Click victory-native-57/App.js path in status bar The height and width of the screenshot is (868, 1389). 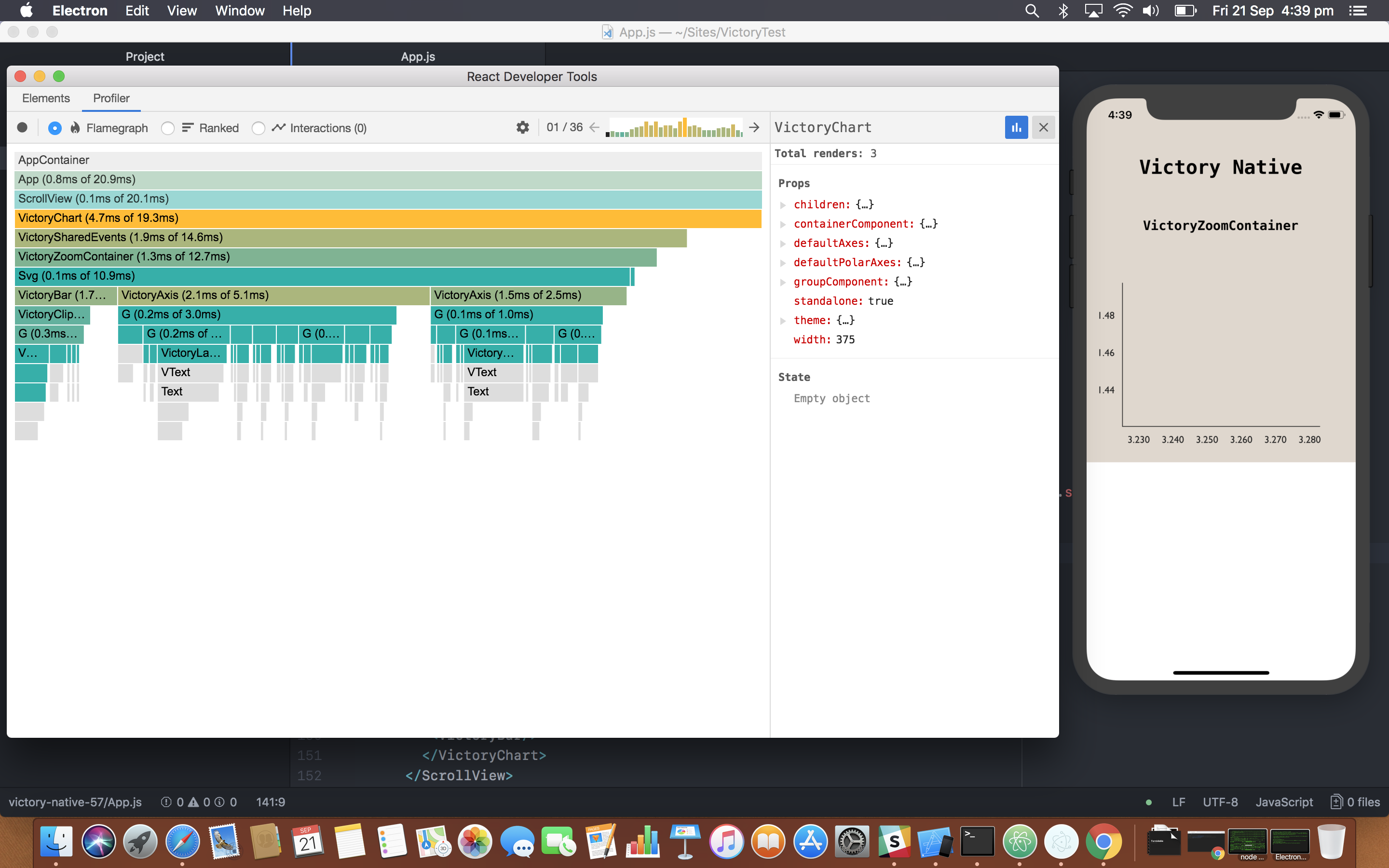coord(75,802)
